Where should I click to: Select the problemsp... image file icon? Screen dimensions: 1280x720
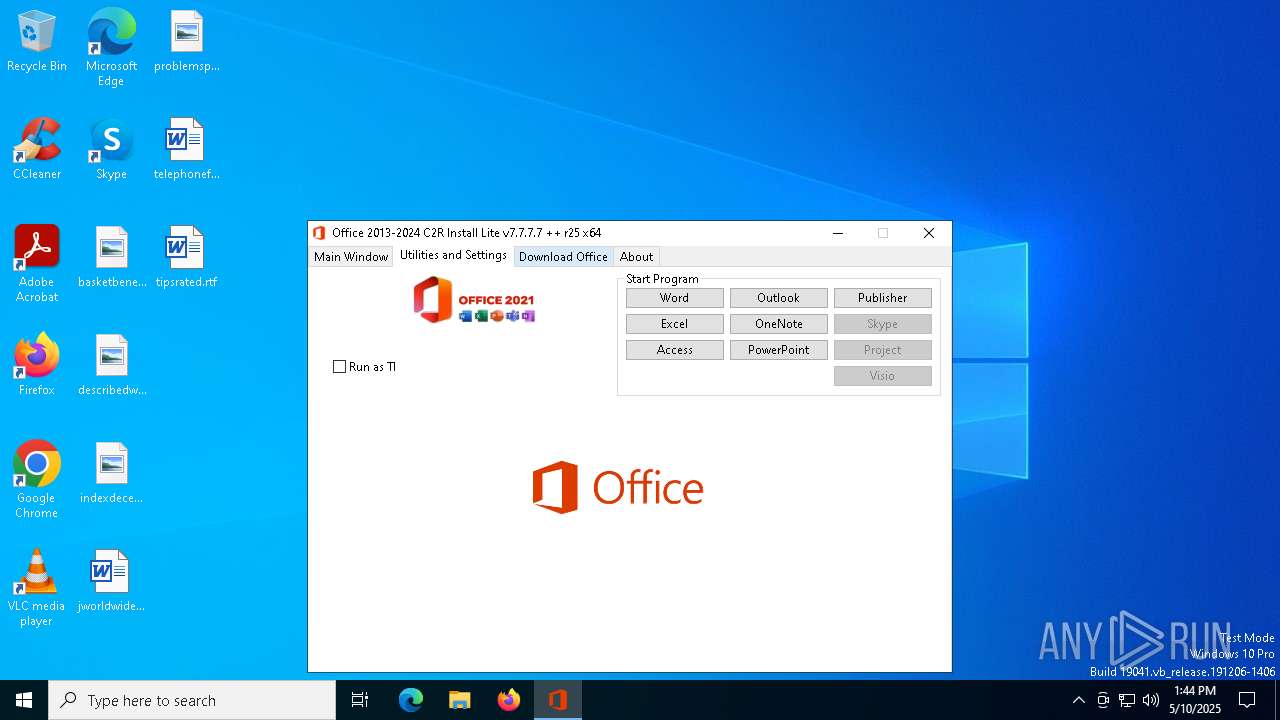pyautogui.click(x=186, y=42)
